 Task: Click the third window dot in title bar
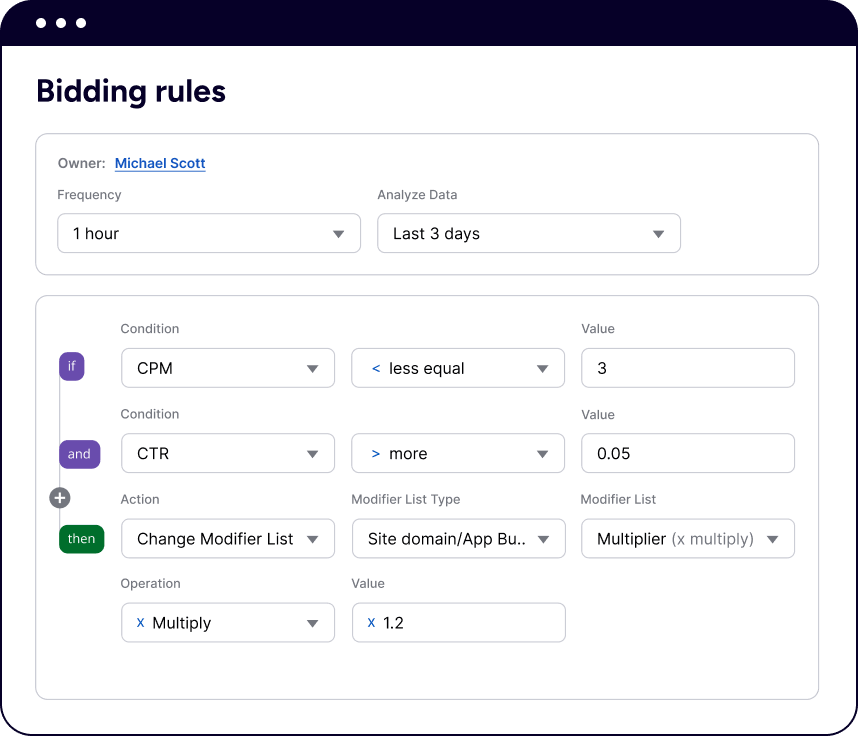[x=81, y=23]
